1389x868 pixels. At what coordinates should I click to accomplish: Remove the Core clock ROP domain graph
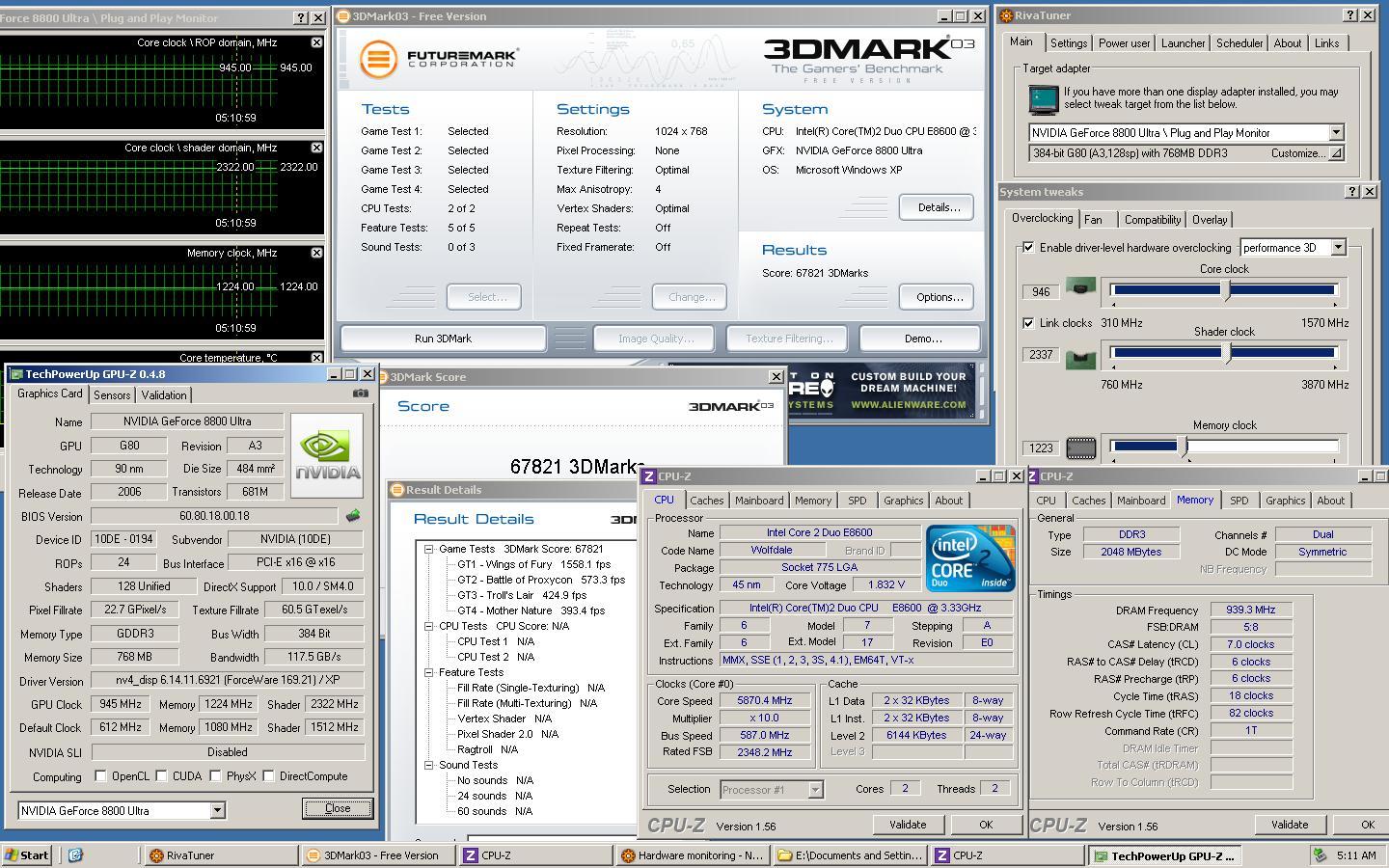[316, 42]
